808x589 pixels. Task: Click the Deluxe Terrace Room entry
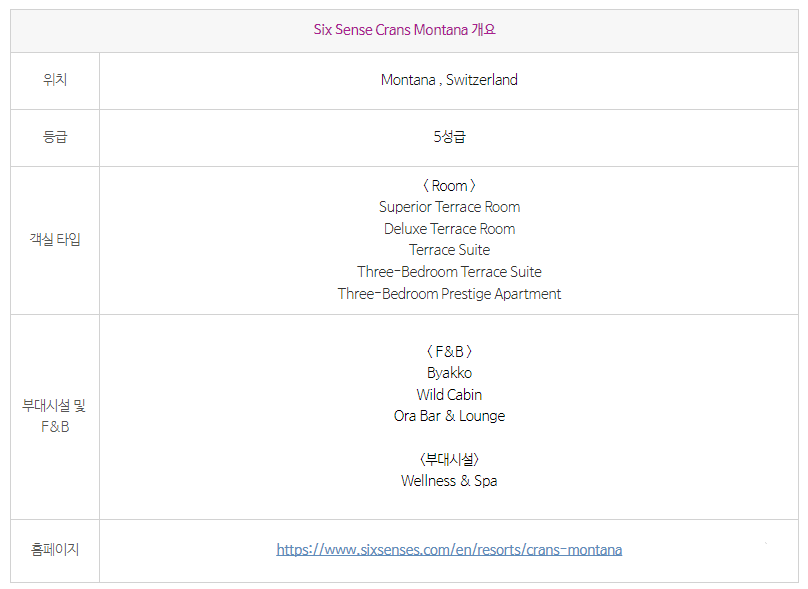[x=449, y=229]
